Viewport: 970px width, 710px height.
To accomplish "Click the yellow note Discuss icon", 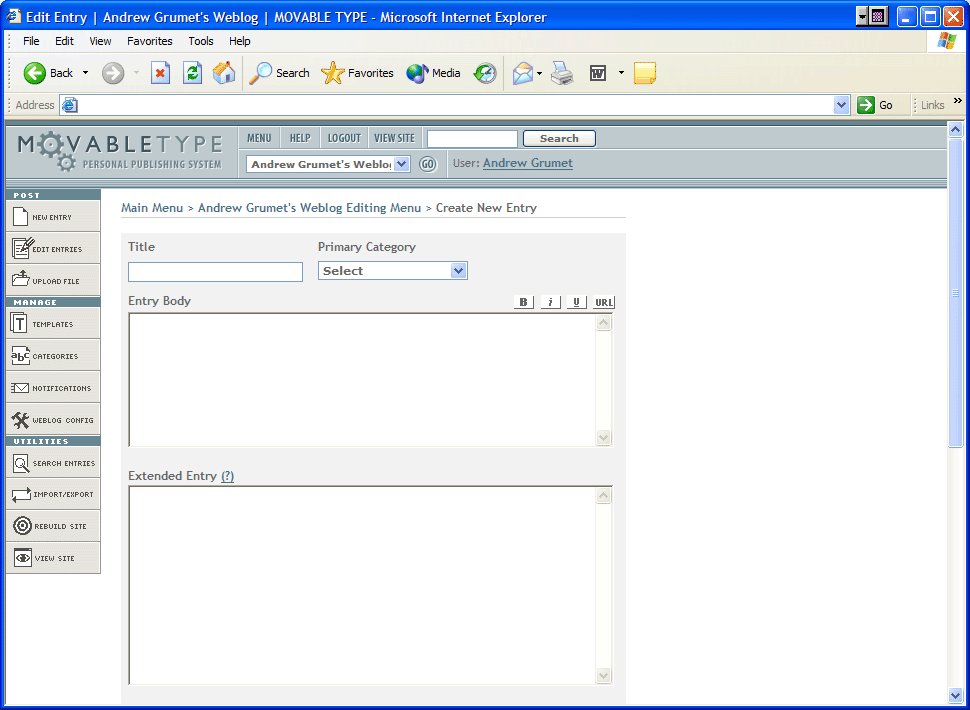I will (645, 73).
